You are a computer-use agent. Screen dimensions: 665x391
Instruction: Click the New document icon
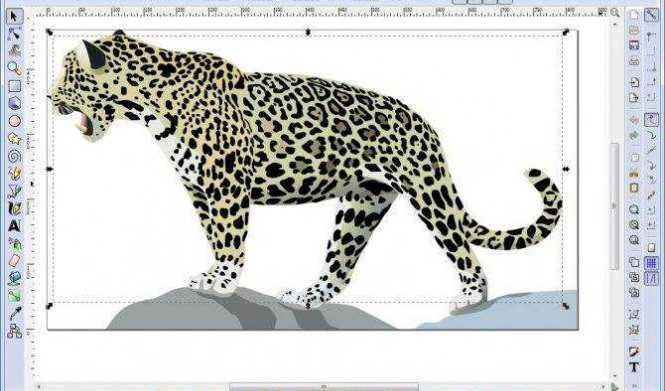634,15
